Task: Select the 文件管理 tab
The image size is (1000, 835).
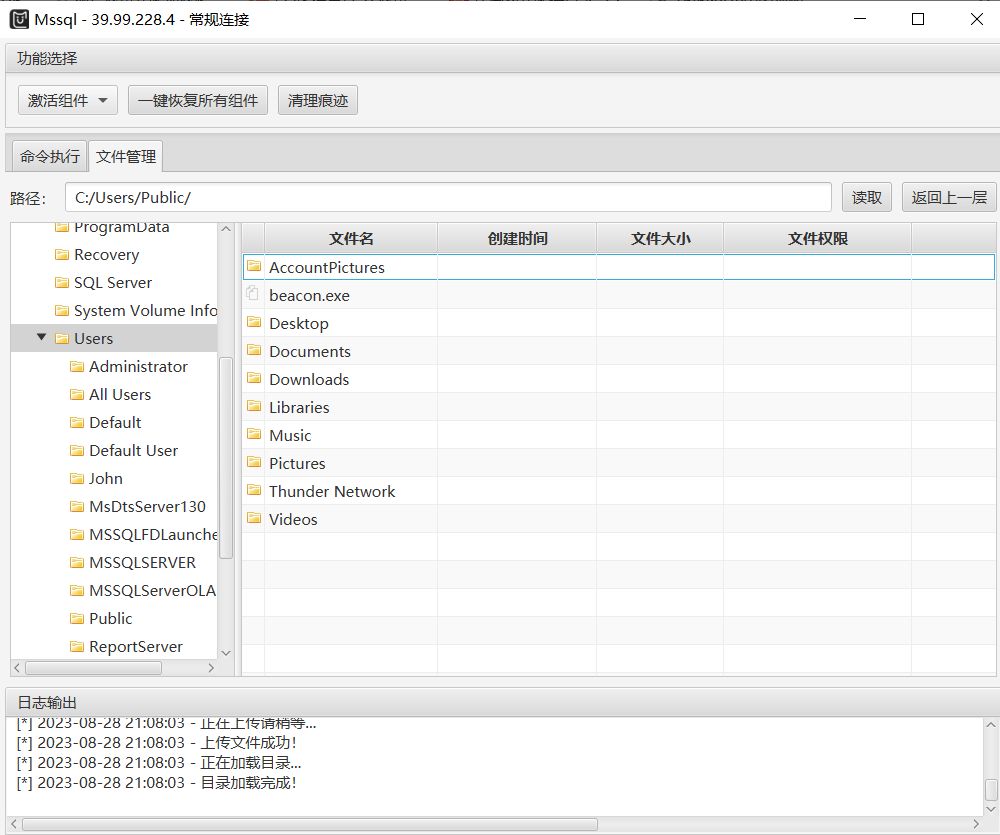Action: click(126, 157)
